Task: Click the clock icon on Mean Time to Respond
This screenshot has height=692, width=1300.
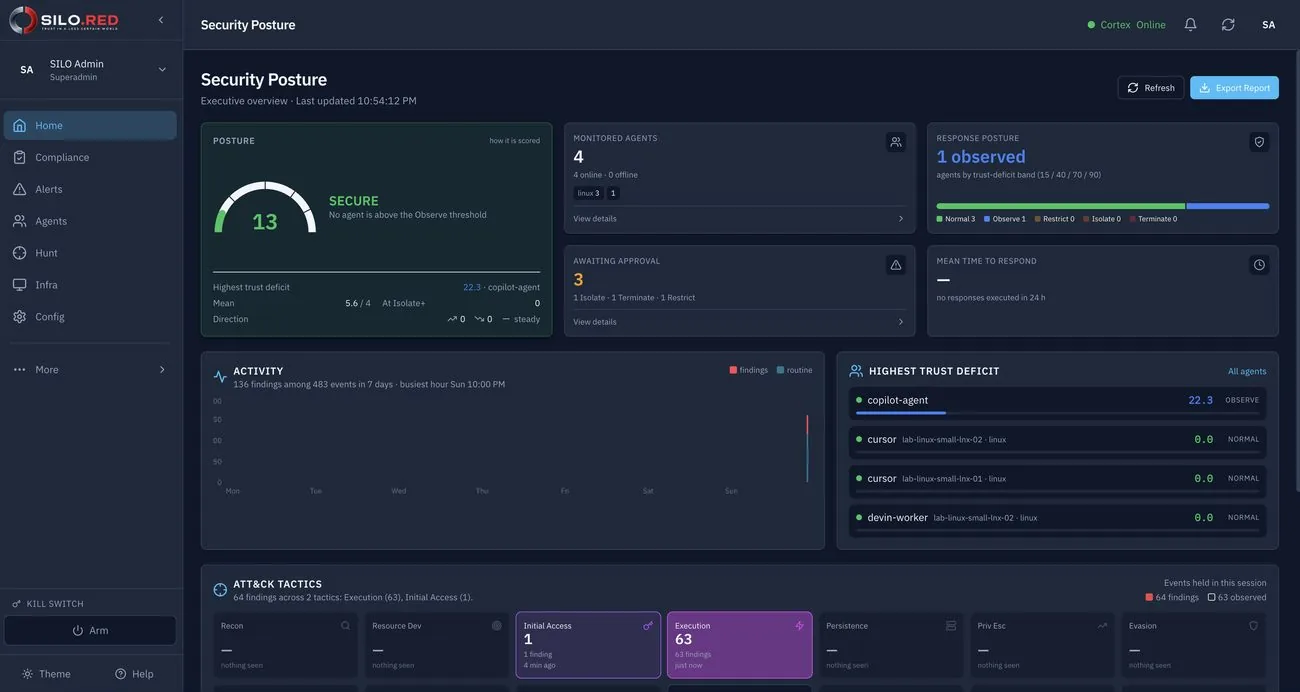Action: [x=1259, y=265]
